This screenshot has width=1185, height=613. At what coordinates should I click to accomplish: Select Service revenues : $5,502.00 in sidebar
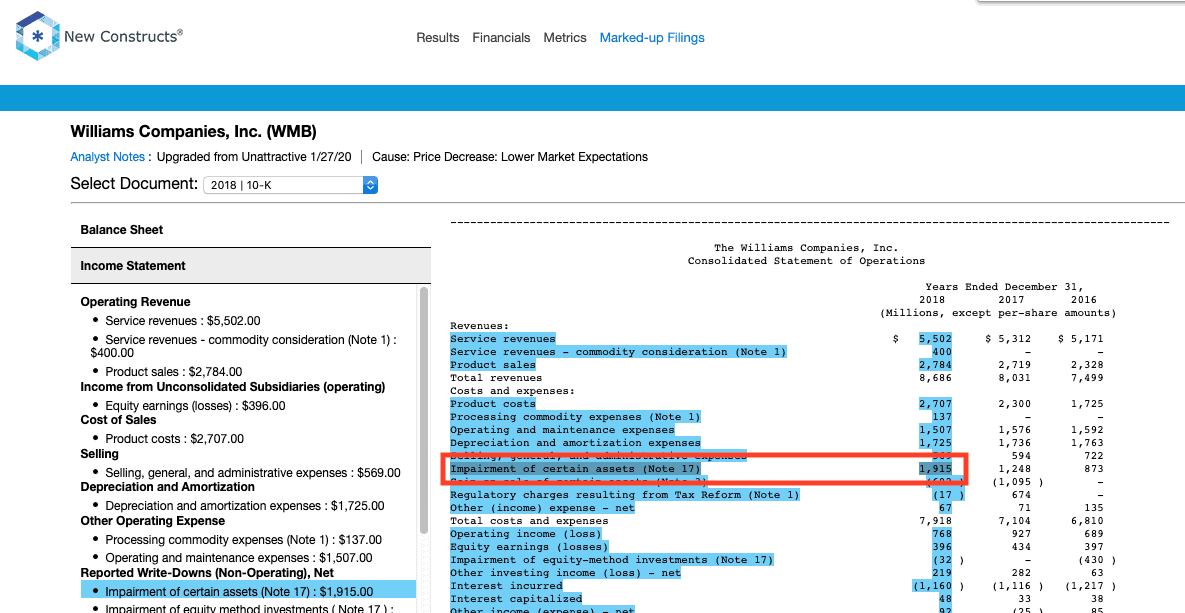(x=183, y=320)
